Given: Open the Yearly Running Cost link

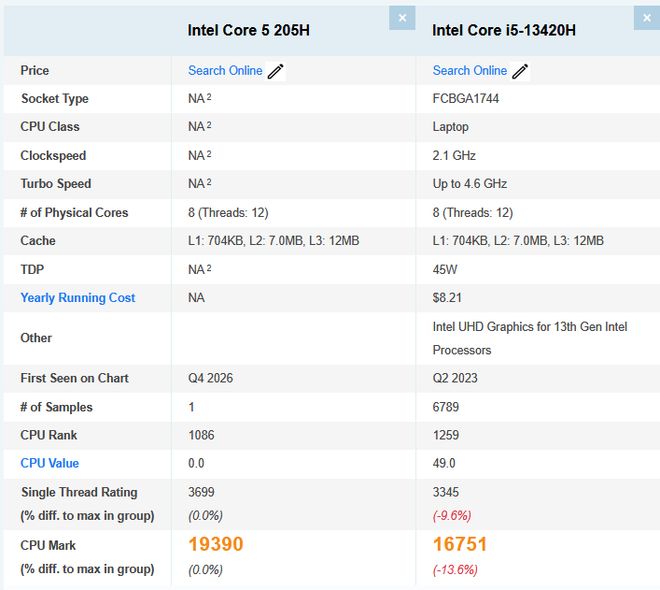Looking at the screenshot, I should (78, 298).
